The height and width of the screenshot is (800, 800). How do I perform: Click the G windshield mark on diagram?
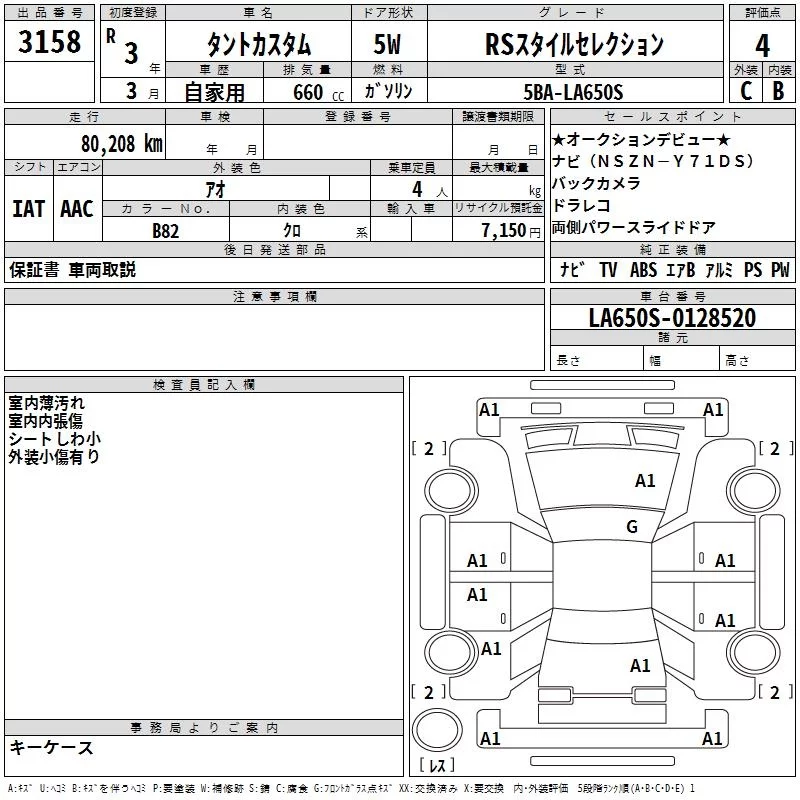(632, 527)
